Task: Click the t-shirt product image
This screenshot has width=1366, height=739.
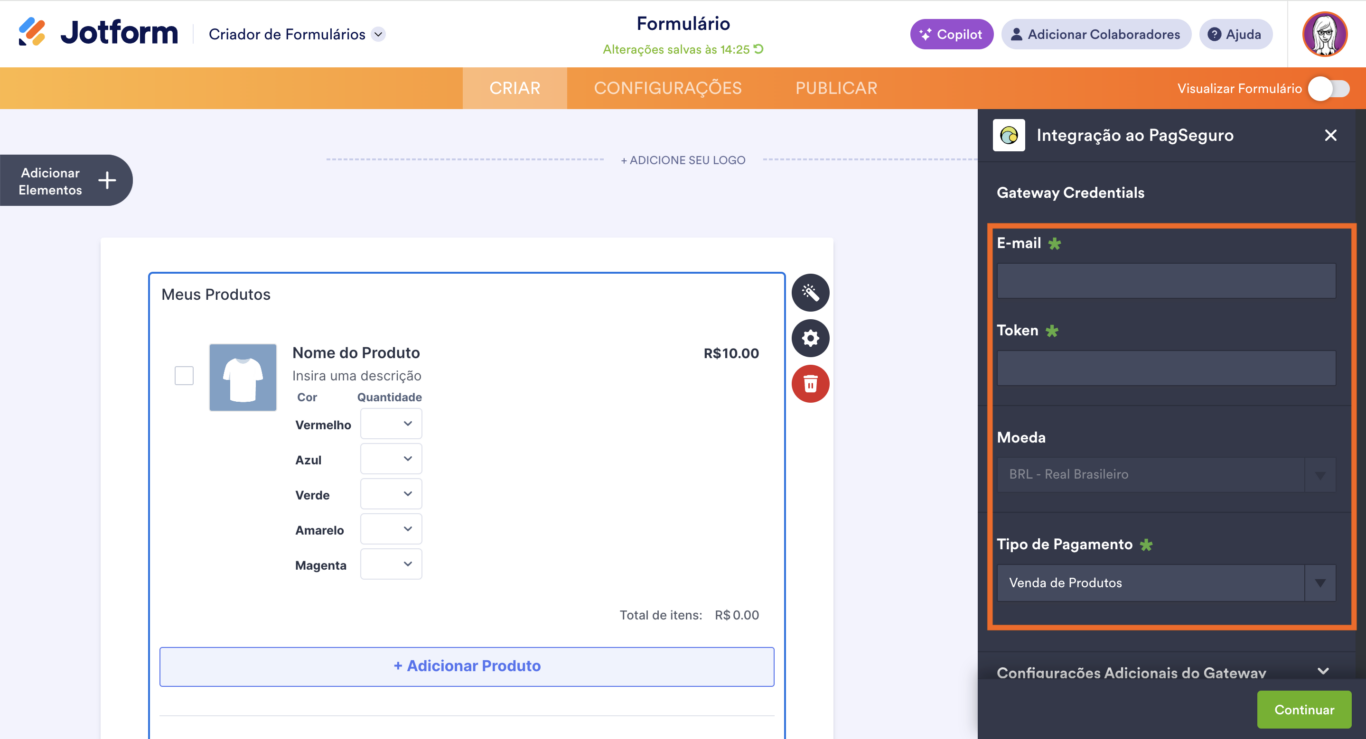Action: [x=243, y=378]
